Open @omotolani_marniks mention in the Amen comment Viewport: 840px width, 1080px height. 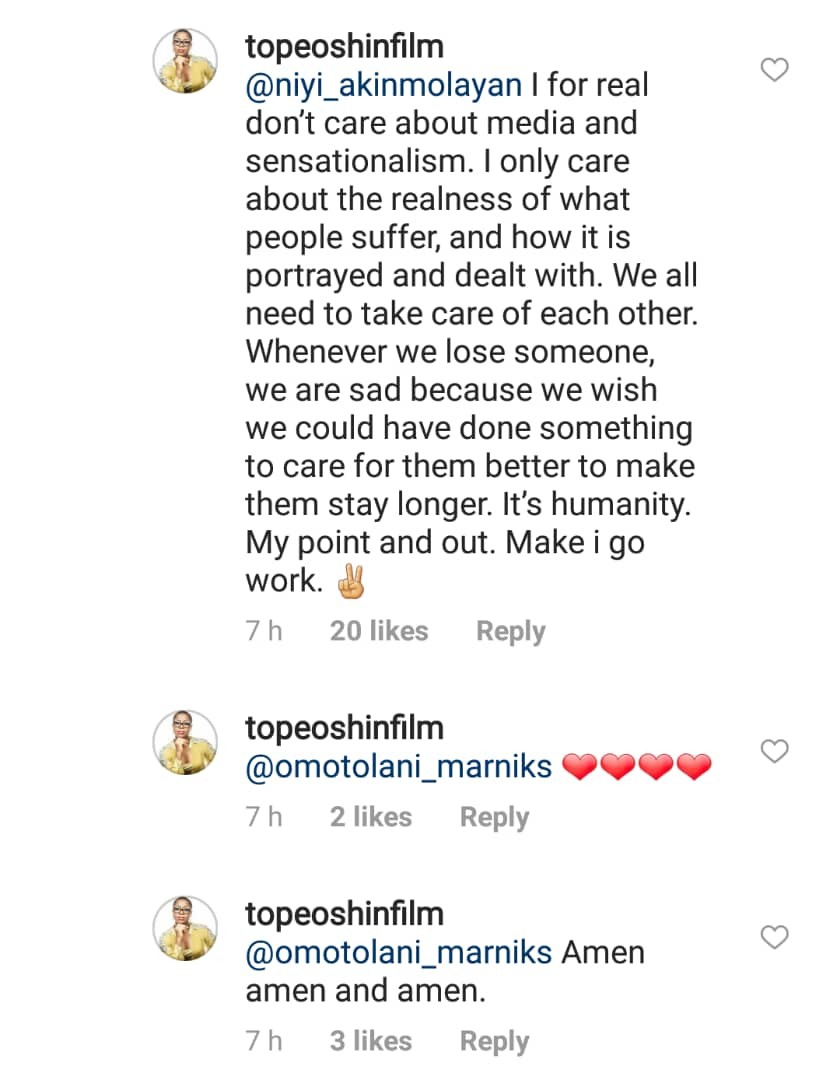399,952
